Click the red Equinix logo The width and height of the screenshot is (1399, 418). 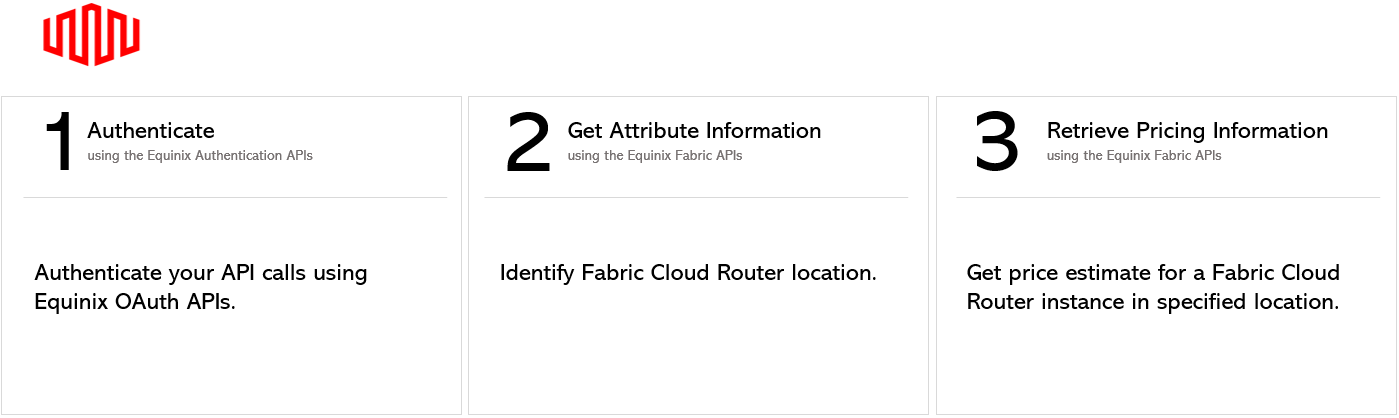[91, 34]
